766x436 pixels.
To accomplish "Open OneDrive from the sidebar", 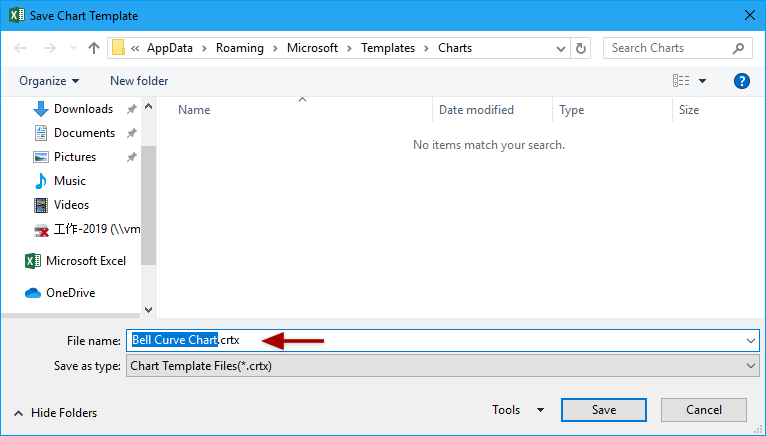I will pyautogui.click(x=70, y=293).
